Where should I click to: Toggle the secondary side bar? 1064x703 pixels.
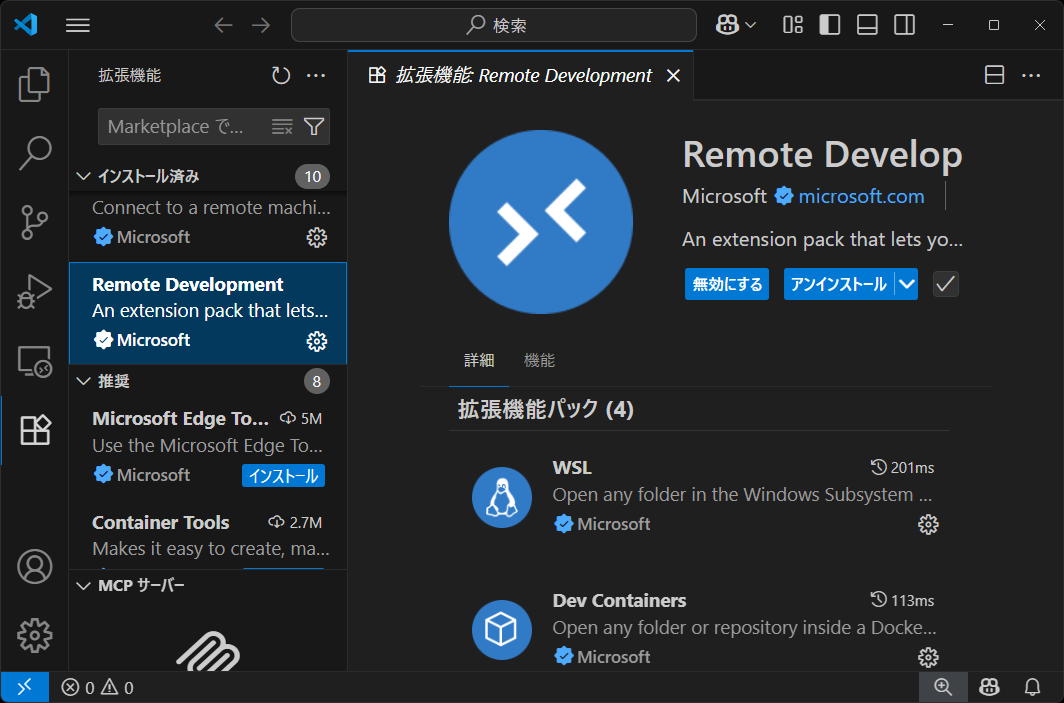pyautogui.click(x=904, y=25)
